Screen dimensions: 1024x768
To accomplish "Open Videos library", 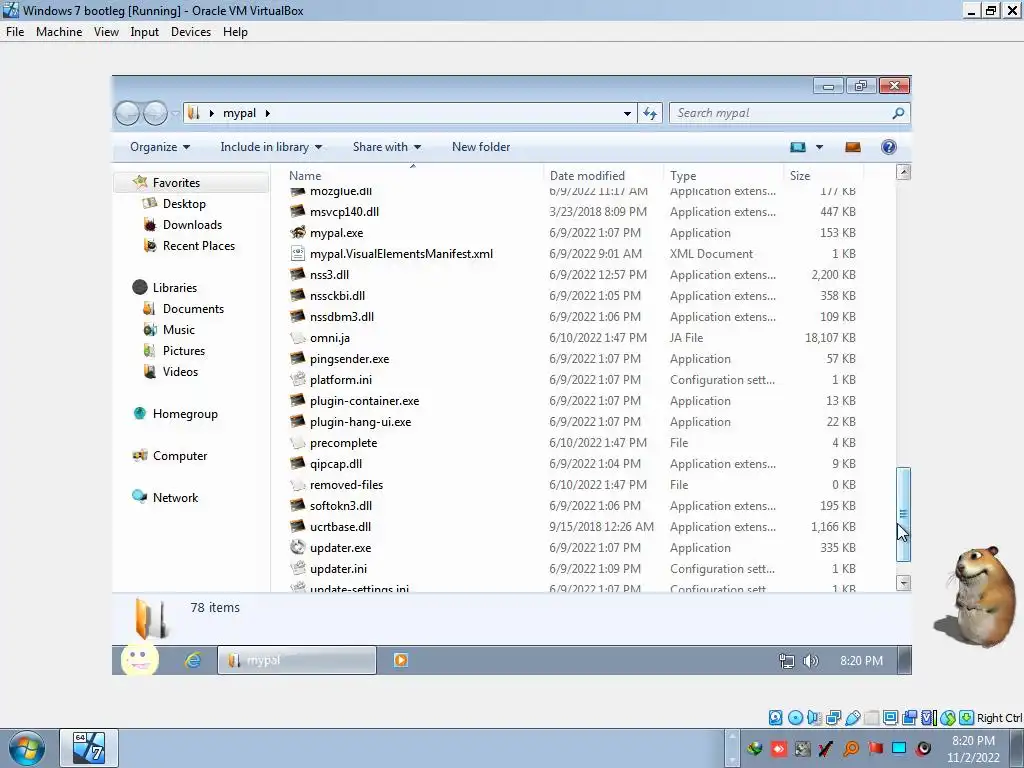I will (180, 372).
